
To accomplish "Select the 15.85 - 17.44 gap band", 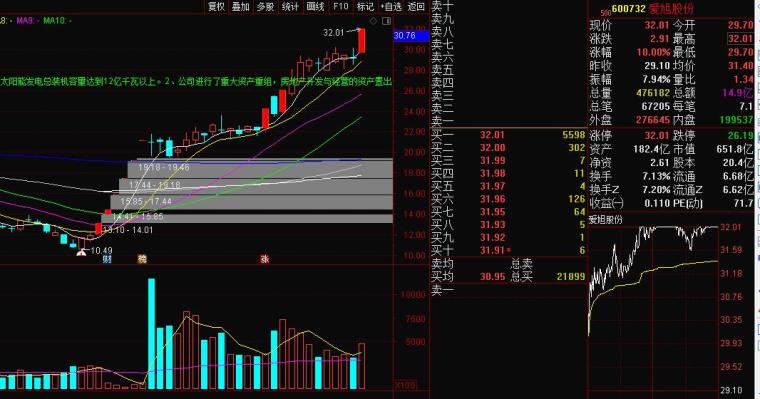I will point(252,201).
